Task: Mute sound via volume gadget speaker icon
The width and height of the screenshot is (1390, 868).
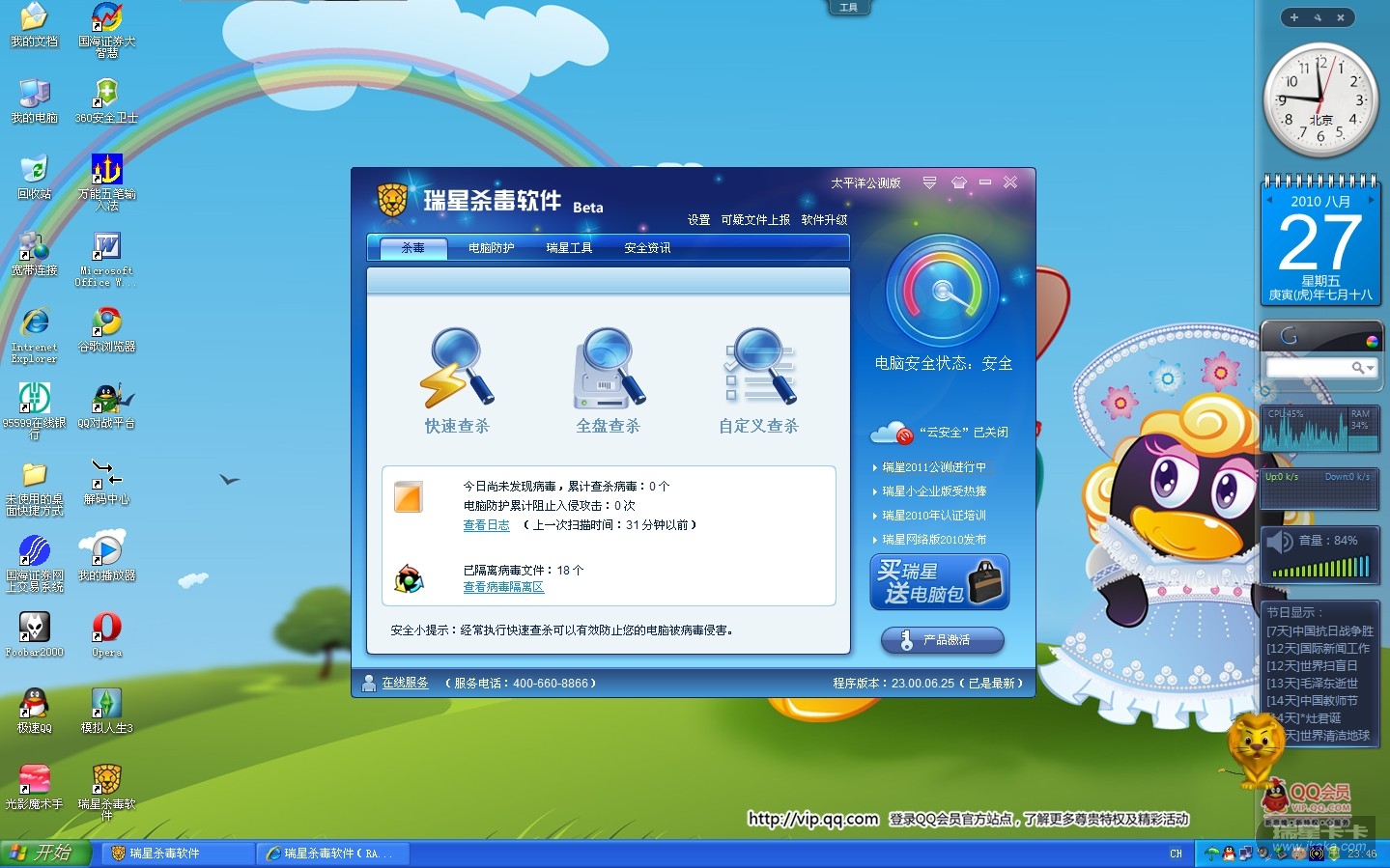Action: point(1280,542)
